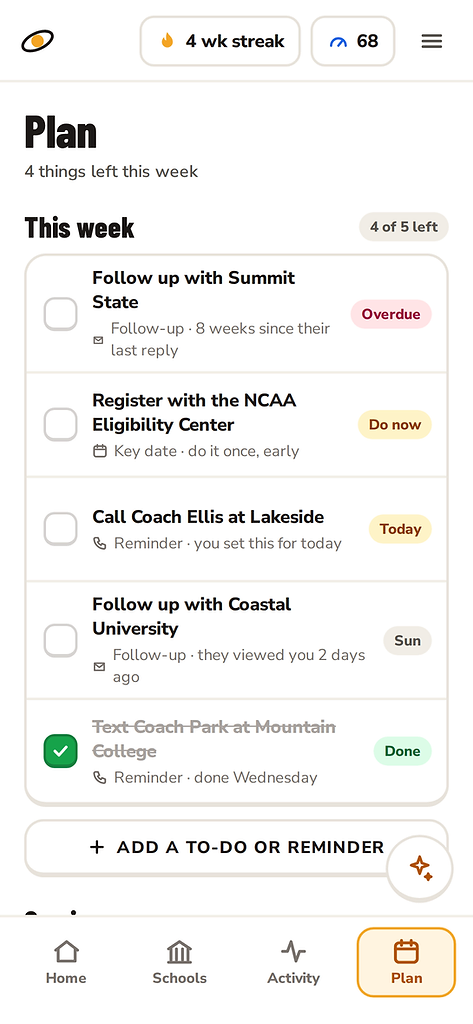Go to the Activity tab
Viewport: 473px width, 1024px height.
point(293,963)
